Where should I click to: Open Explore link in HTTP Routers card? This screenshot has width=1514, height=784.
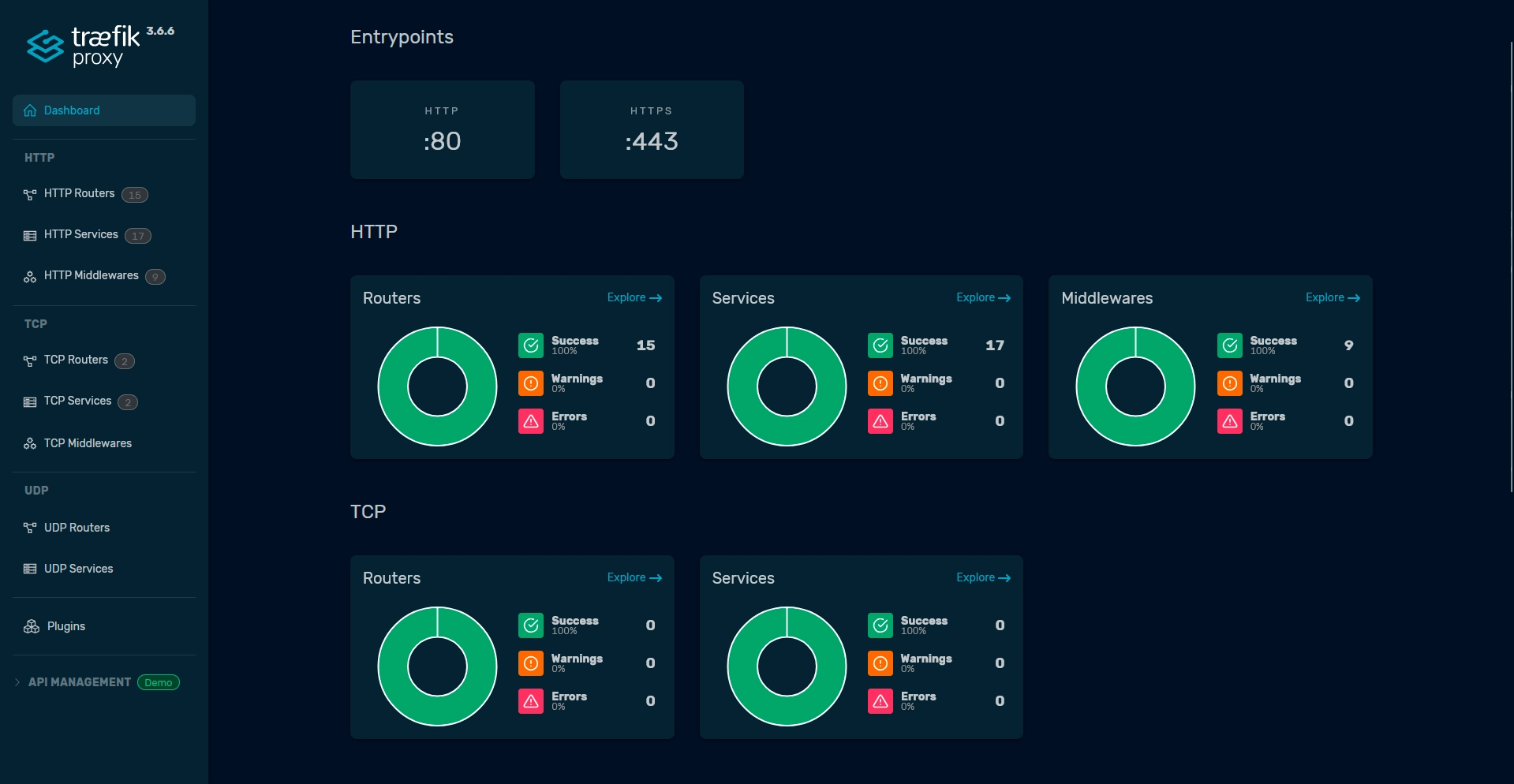(634, 297)
